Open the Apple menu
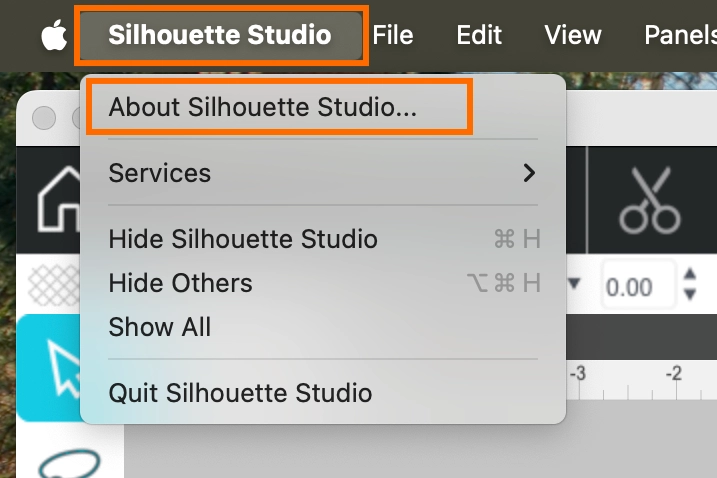 (53, 36)
